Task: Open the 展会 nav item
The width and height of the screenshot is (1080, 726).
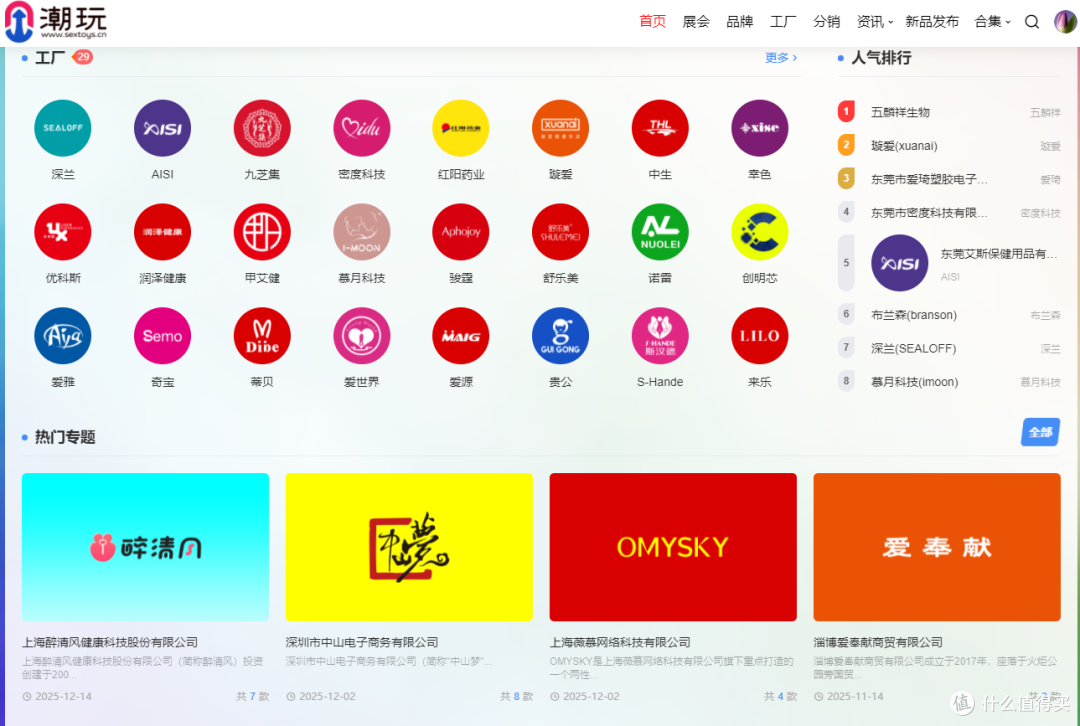Action: pyautogui.click(x=696, y=22)
